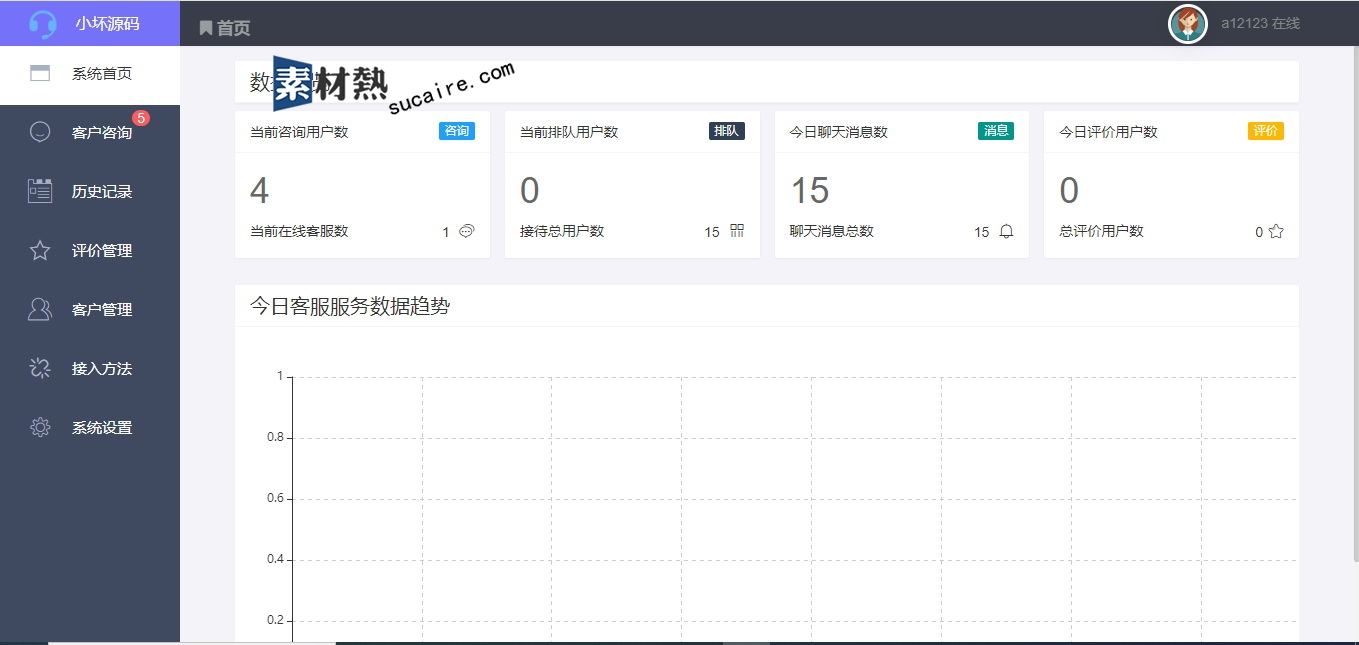Click the blue 咨询 tag
This screenshot has height=645, width=1359.
pyautogui.click(x=457, y=131)
